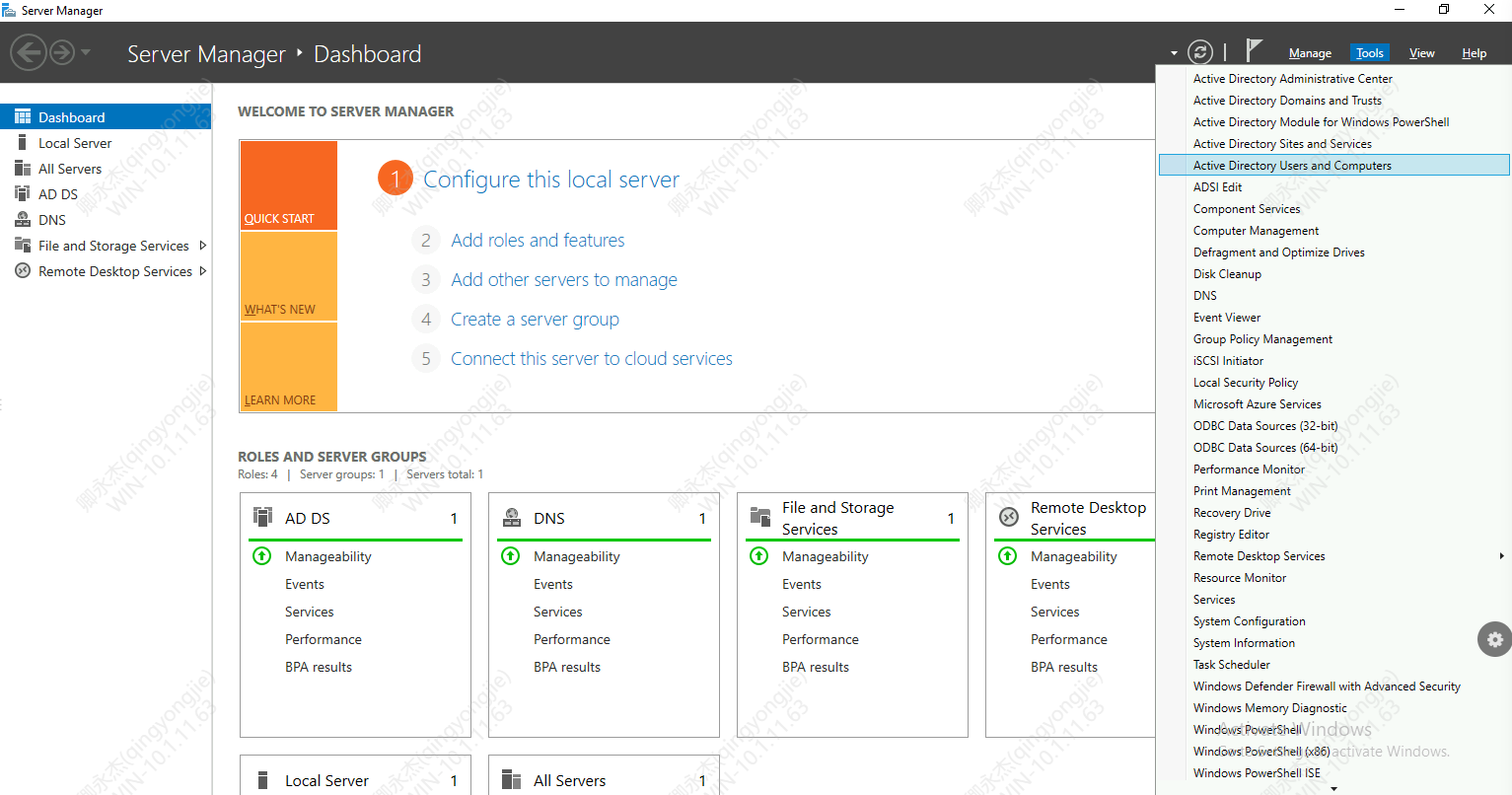Viewport: 1512px width, 795px height.
Task: Click File and Storage Services sidebar icon
Action: [x=23, y=245]
